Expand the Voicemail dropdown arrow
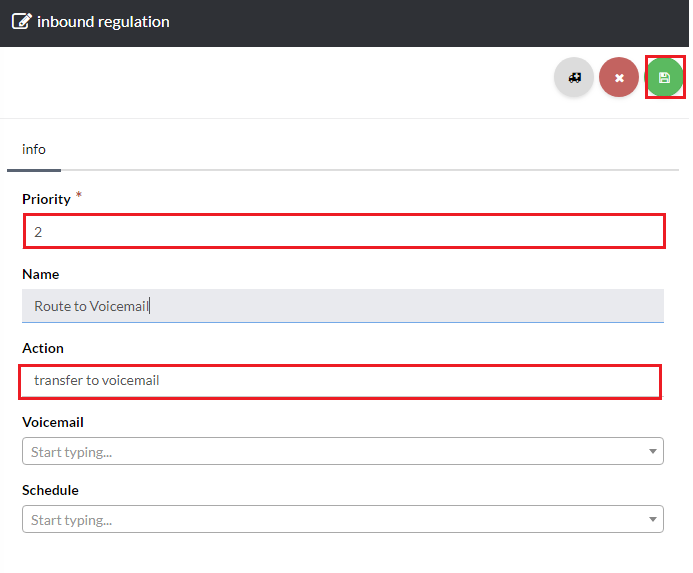This screenshot has width=693, height=573. point(653,452)
